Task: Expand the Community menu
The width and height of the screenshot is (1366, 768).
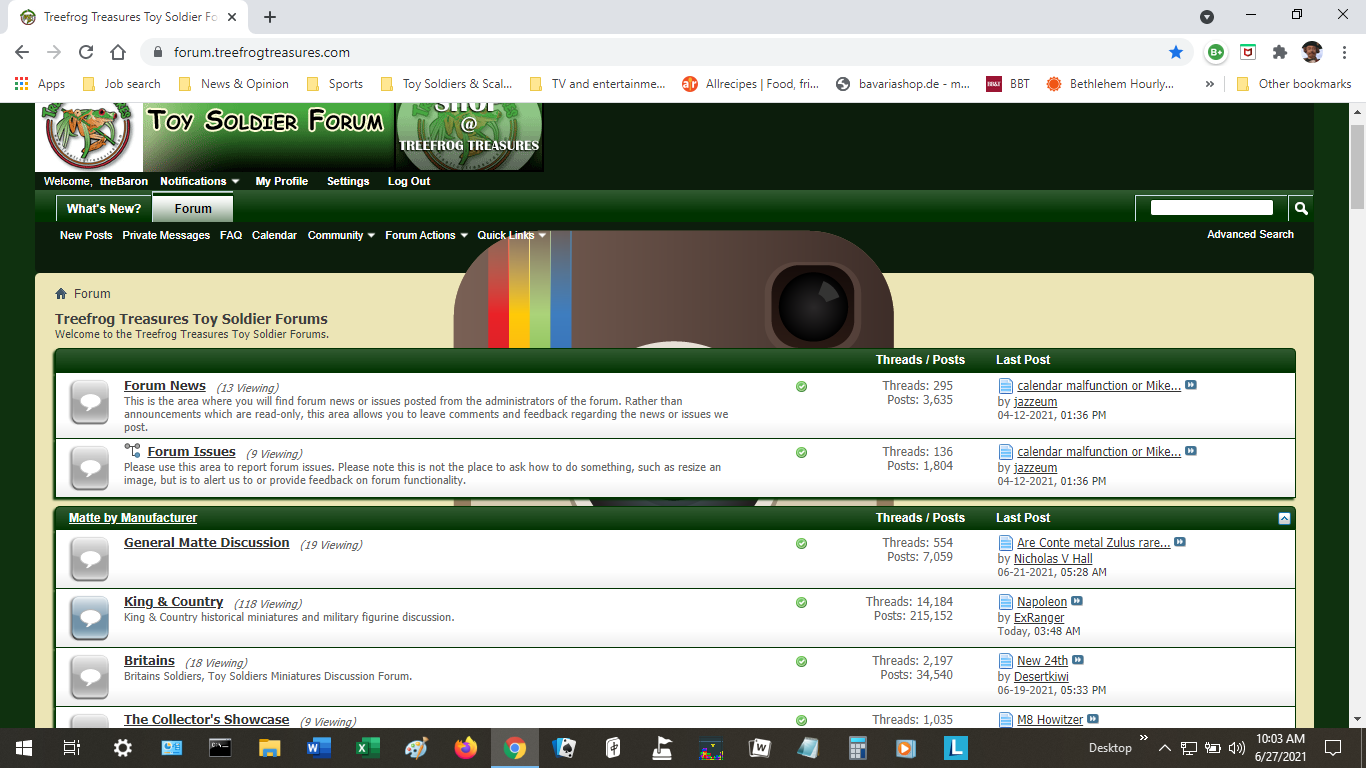Action: pos(341,235)
